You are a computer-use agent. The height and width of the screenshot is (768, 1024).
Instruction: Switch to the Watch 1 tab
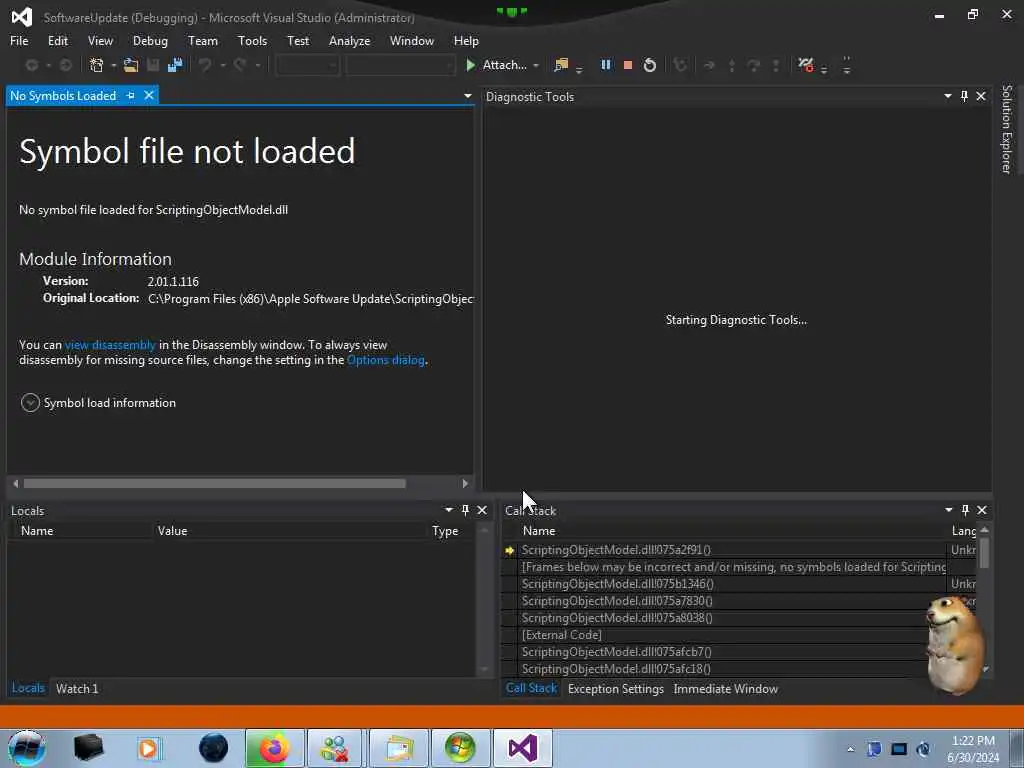coord(77,688)
